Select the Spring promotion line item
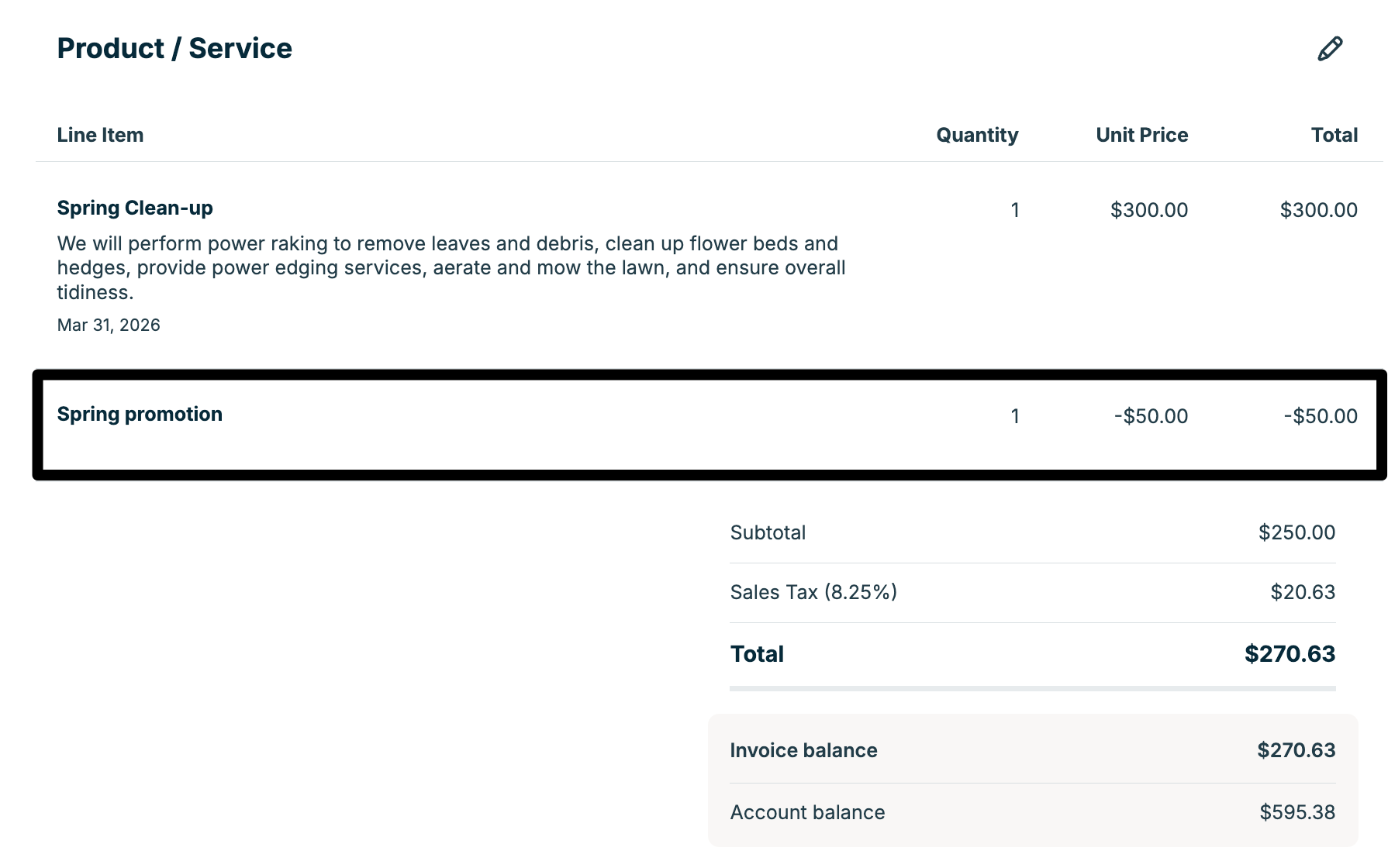This screenshot has width=1388, height=868. coord(140,414)
